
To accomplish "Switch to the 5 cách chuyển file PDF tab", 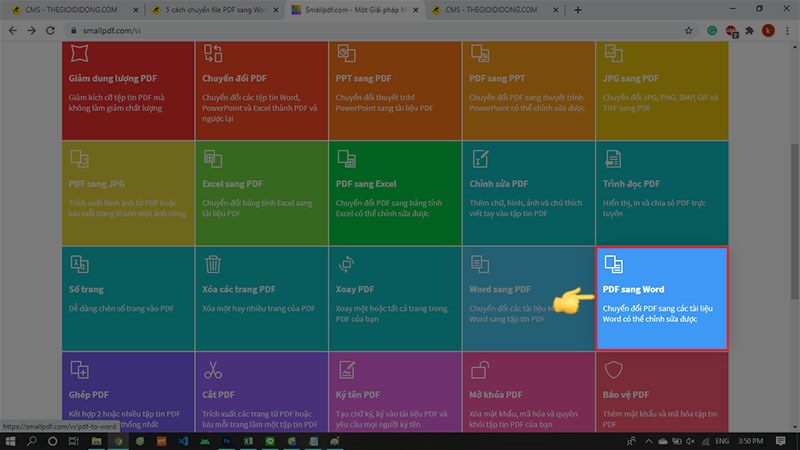I will tap(214, 10).
